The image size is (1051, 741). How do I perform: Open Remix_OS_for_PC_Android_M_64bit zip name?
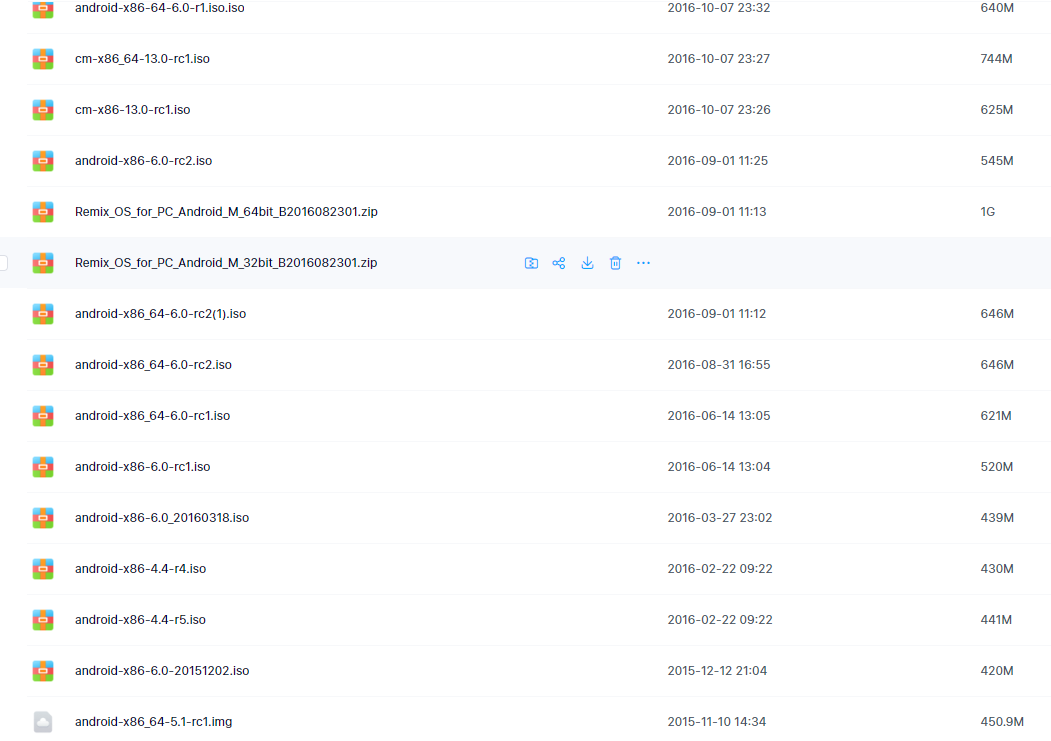click(x=227, y=212)
